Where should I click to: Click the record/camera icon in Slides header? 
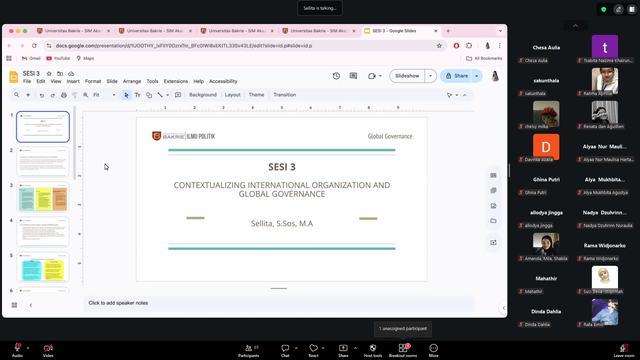pos(371,76)
